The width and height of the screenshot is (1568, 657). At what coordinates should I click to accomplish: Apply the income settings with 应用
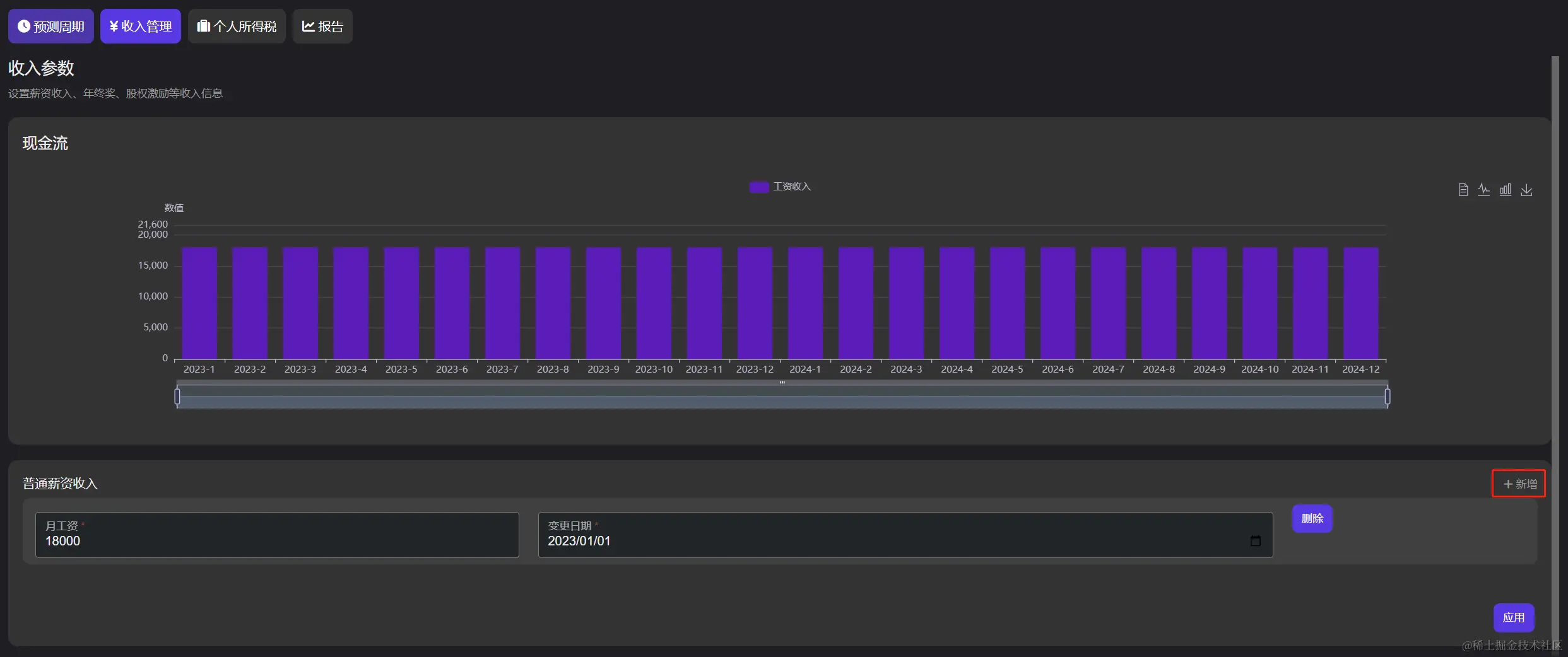(1513, 617)
